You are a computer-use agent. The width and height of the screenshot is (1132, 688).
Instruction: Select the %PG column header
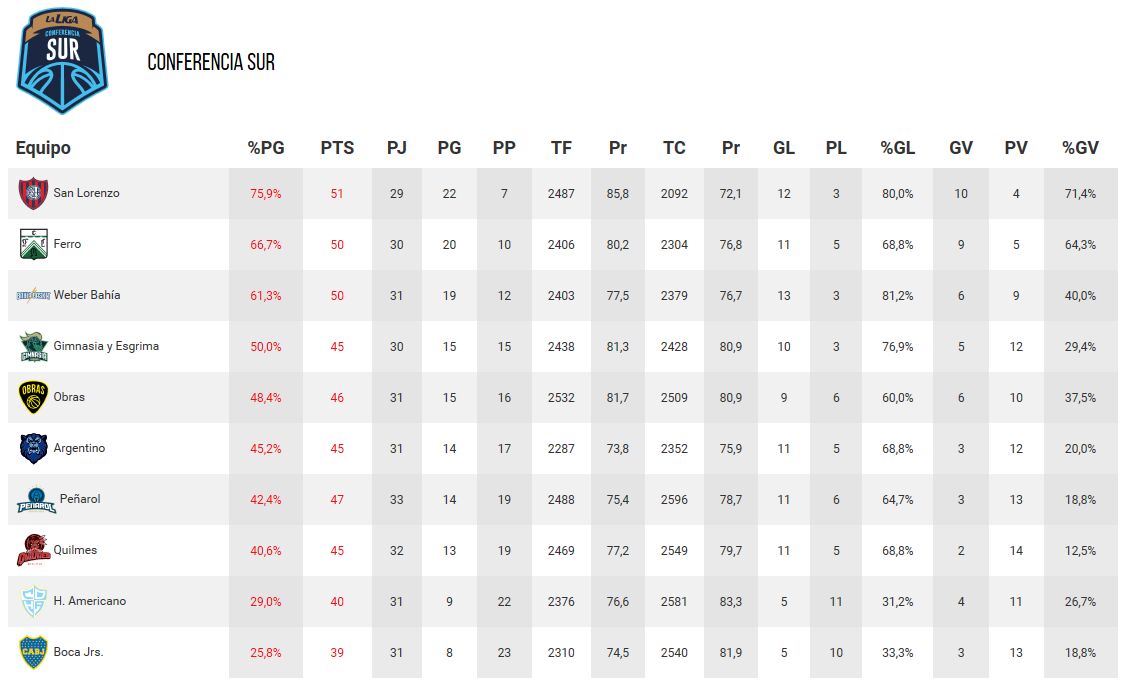tap(266, 148)
